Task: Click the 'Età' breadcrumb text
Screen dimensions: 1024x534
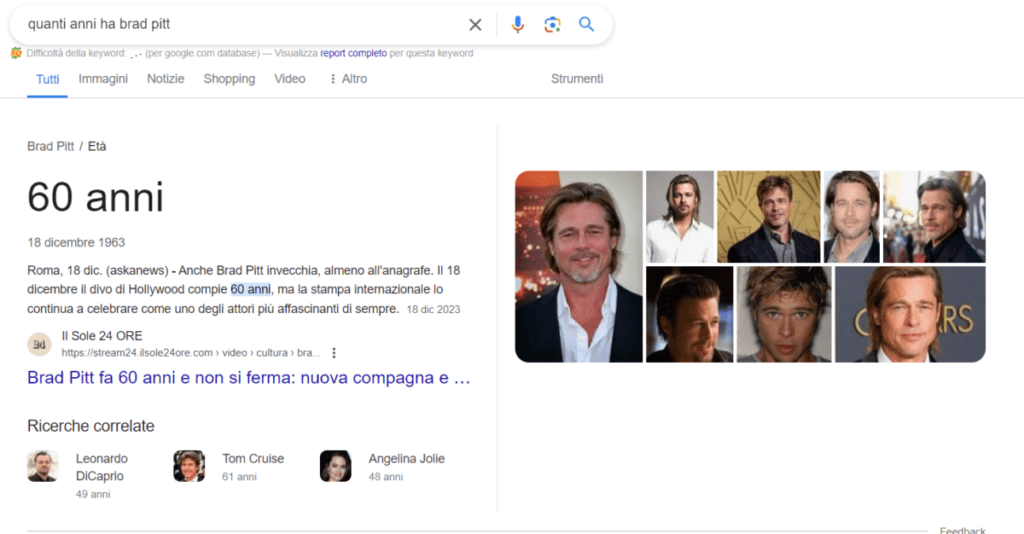Action: click(x=97, y=146)
